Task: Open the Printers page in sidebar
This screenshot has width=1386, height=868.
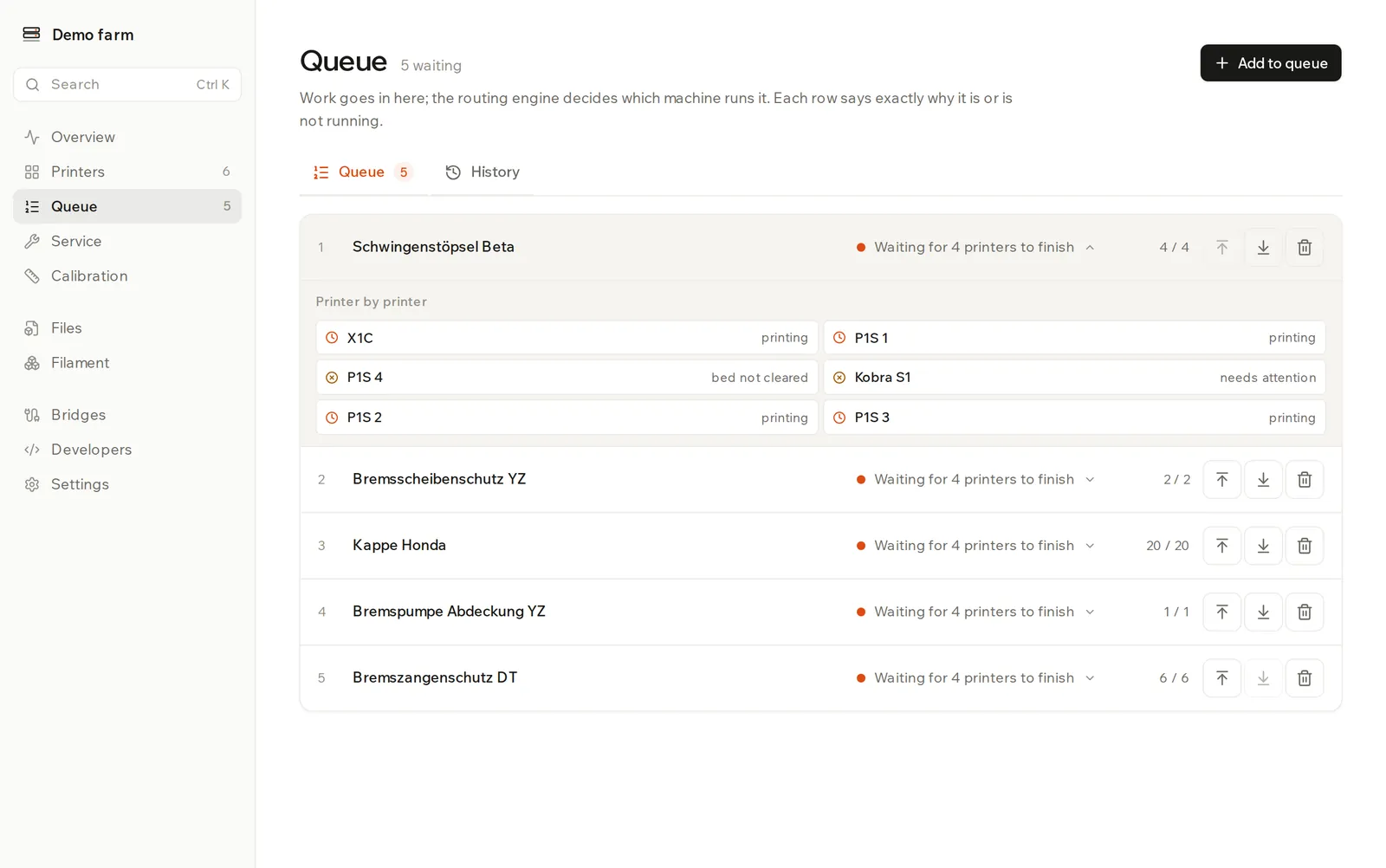Action: tap(127, 172)
